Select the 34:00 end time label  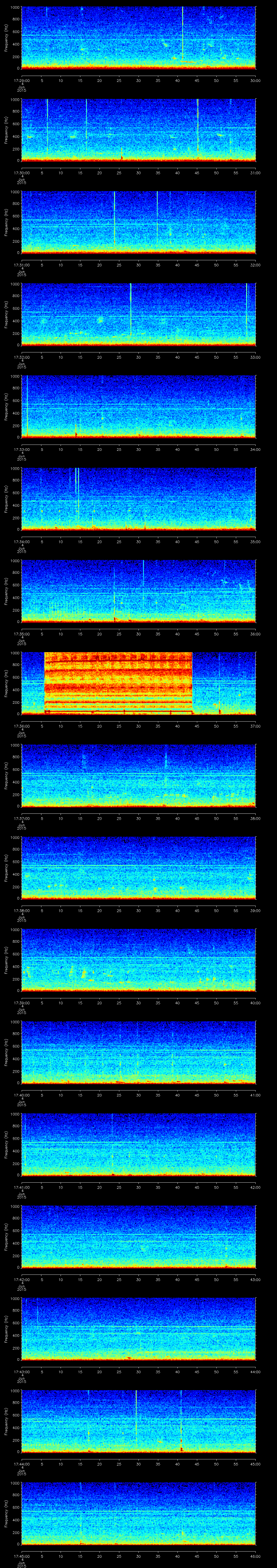(x=255, y=449)
